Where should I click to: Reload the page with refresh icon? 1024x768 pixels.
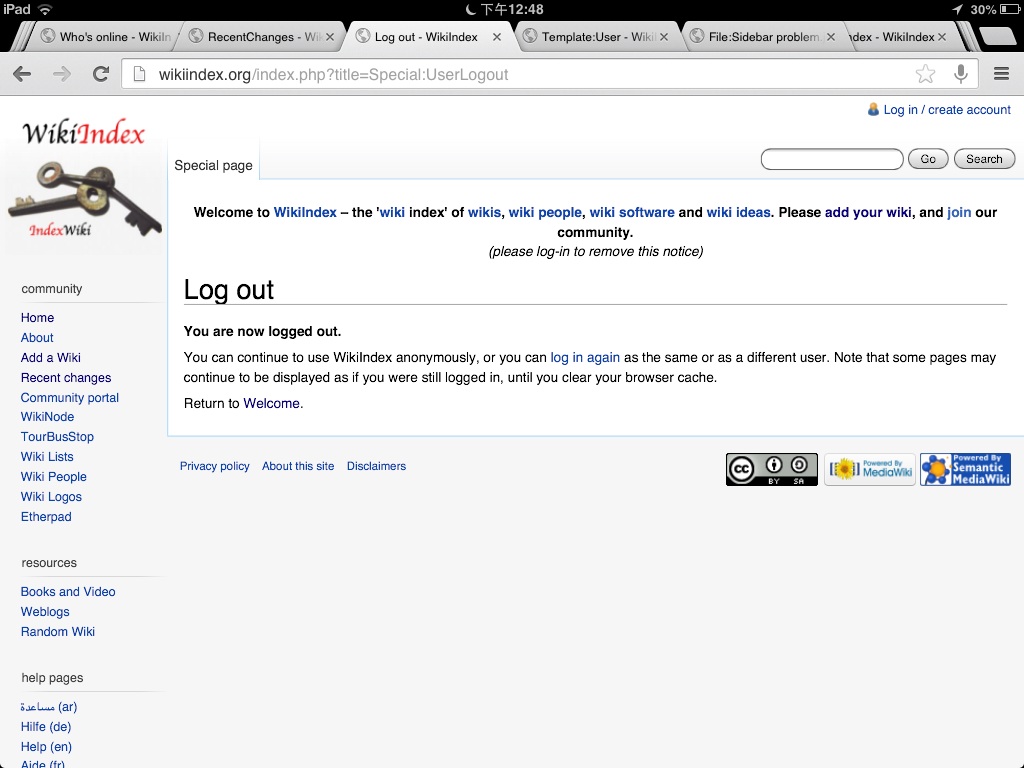(100, 74)
